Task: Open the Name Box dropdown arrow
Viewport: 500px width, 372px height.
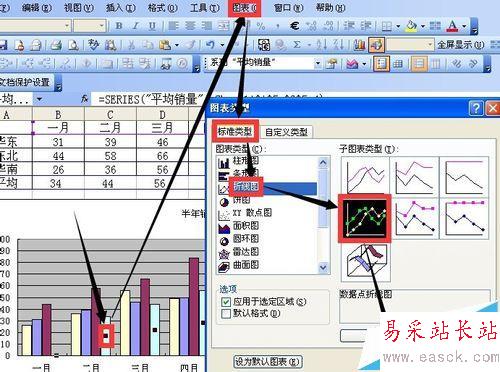Action: point(40,99)
